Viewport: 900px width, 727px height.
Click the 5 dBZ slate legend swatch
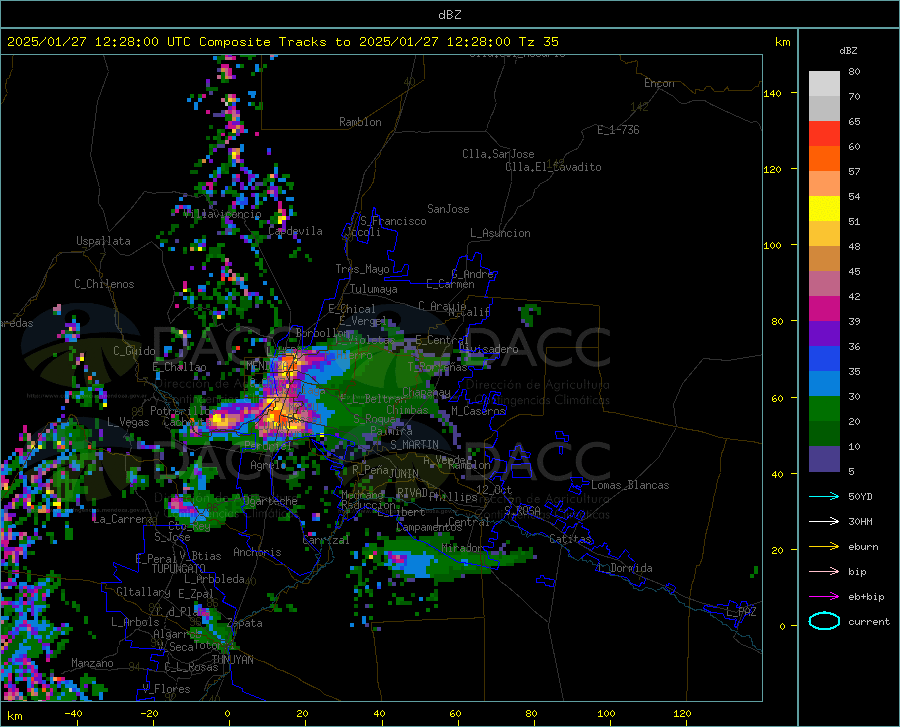click(x=824, y=459)
